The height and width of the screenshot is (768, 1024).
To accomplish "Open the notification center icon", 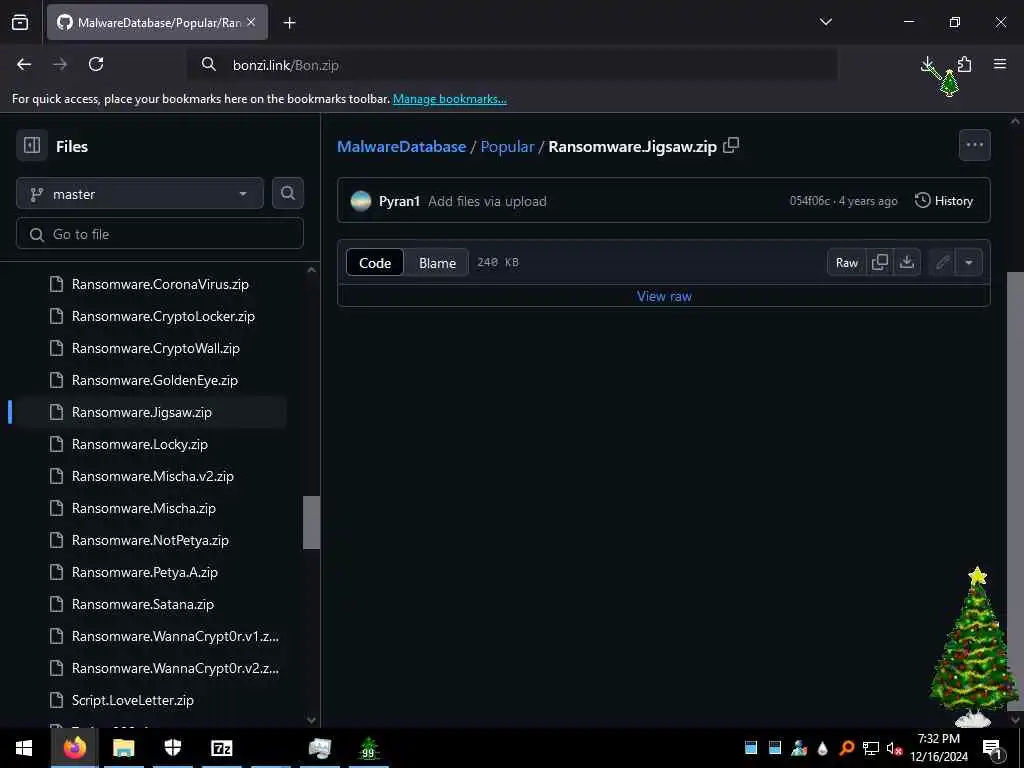I will [x=992, y=748].
